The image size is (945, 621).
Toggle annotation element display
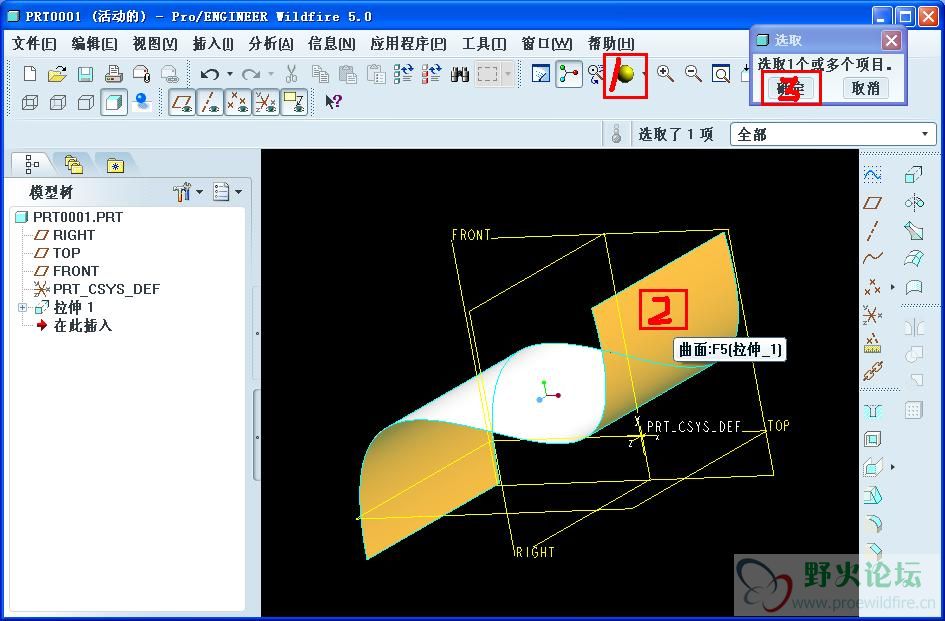294,102
